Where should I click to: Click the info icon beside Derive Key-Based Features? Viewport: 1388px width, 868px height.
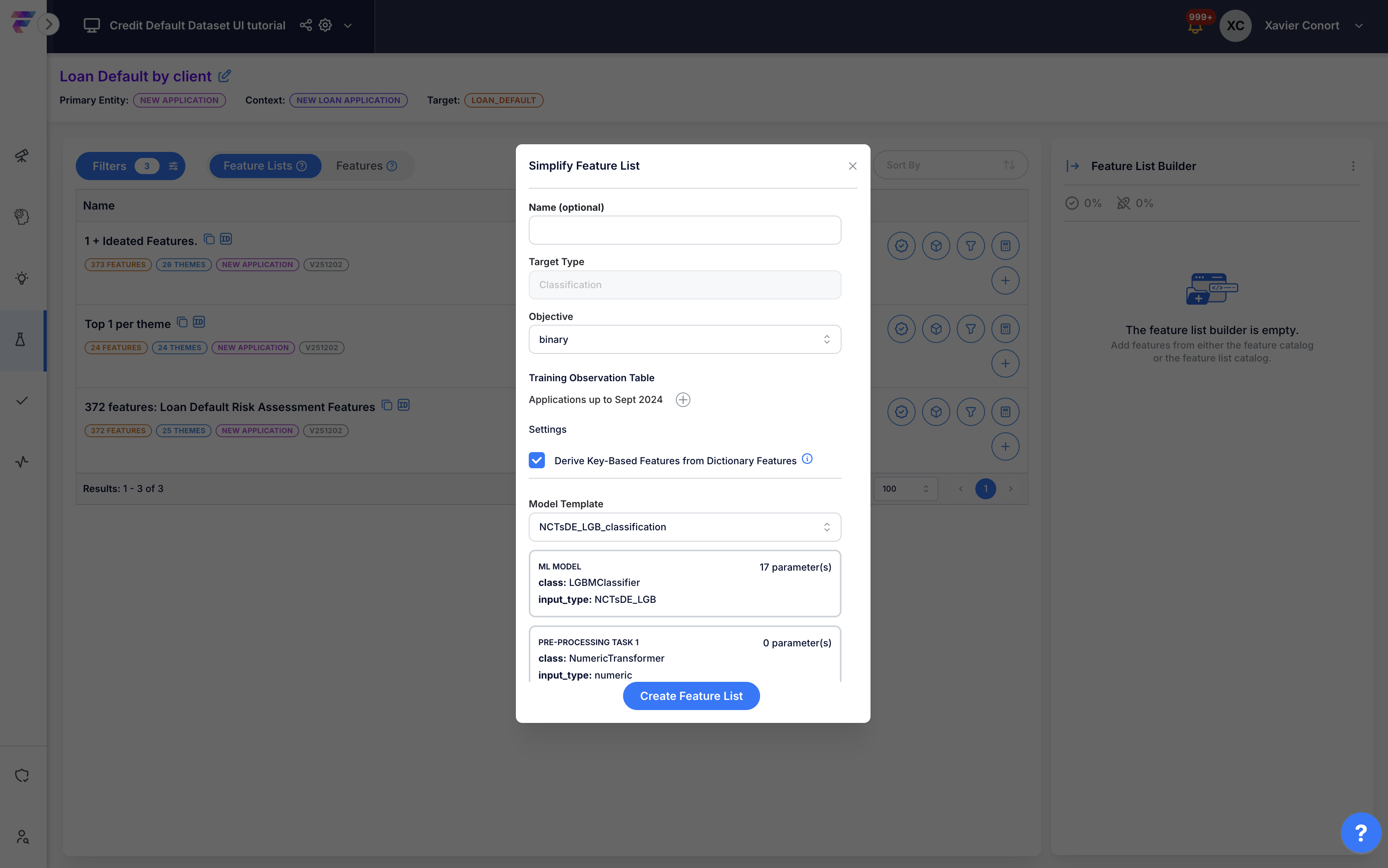(x=807, y=459)
